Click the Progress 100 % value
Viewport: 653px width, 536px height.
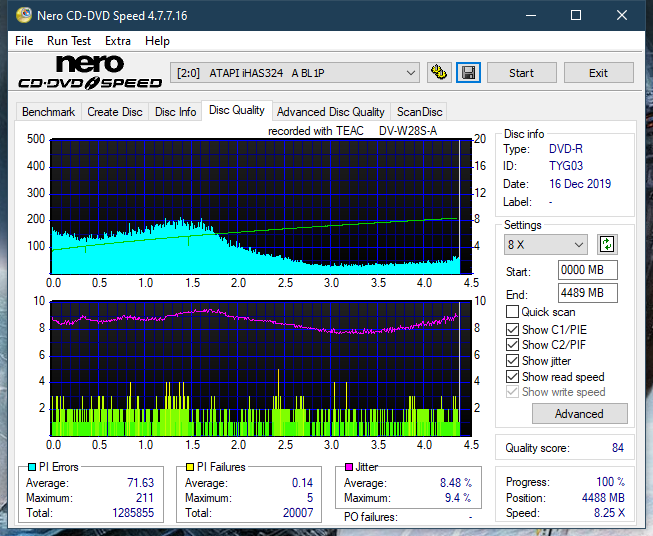[611, 482]
